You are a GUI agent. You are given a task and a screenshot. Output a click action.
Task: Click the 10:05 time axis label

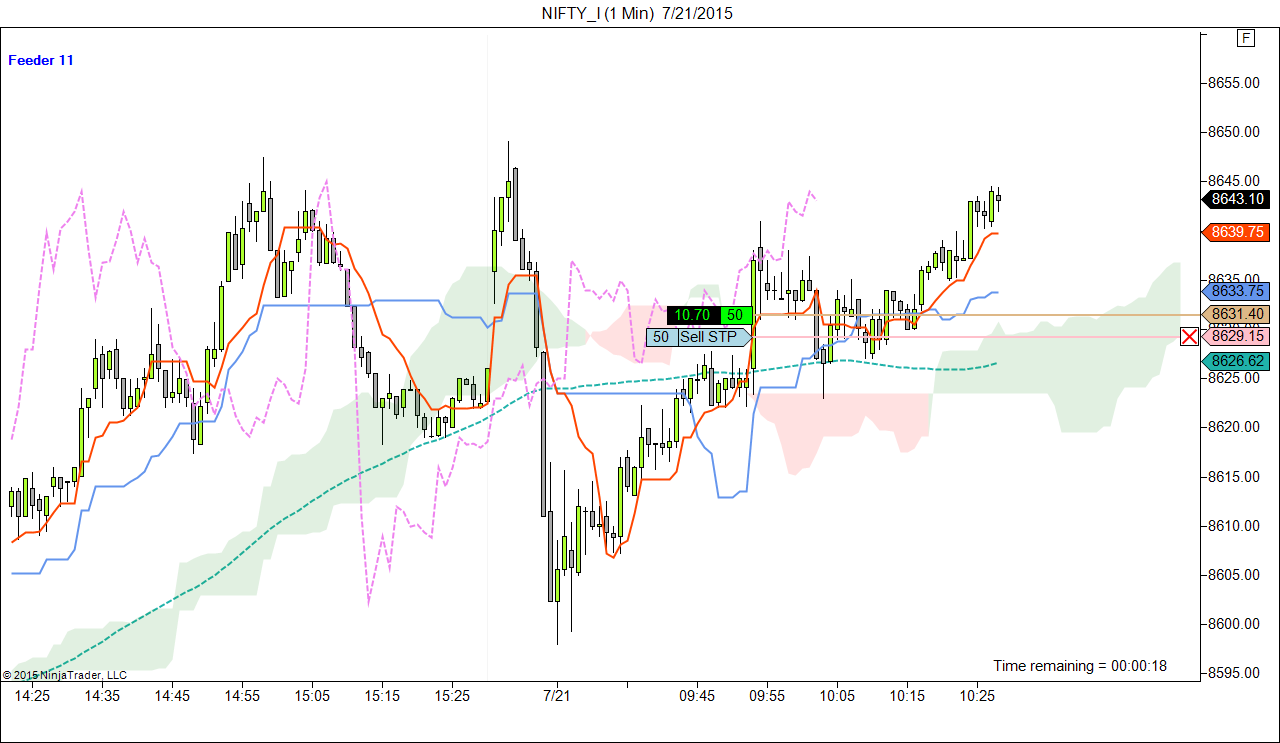click(x=837, y=695)
